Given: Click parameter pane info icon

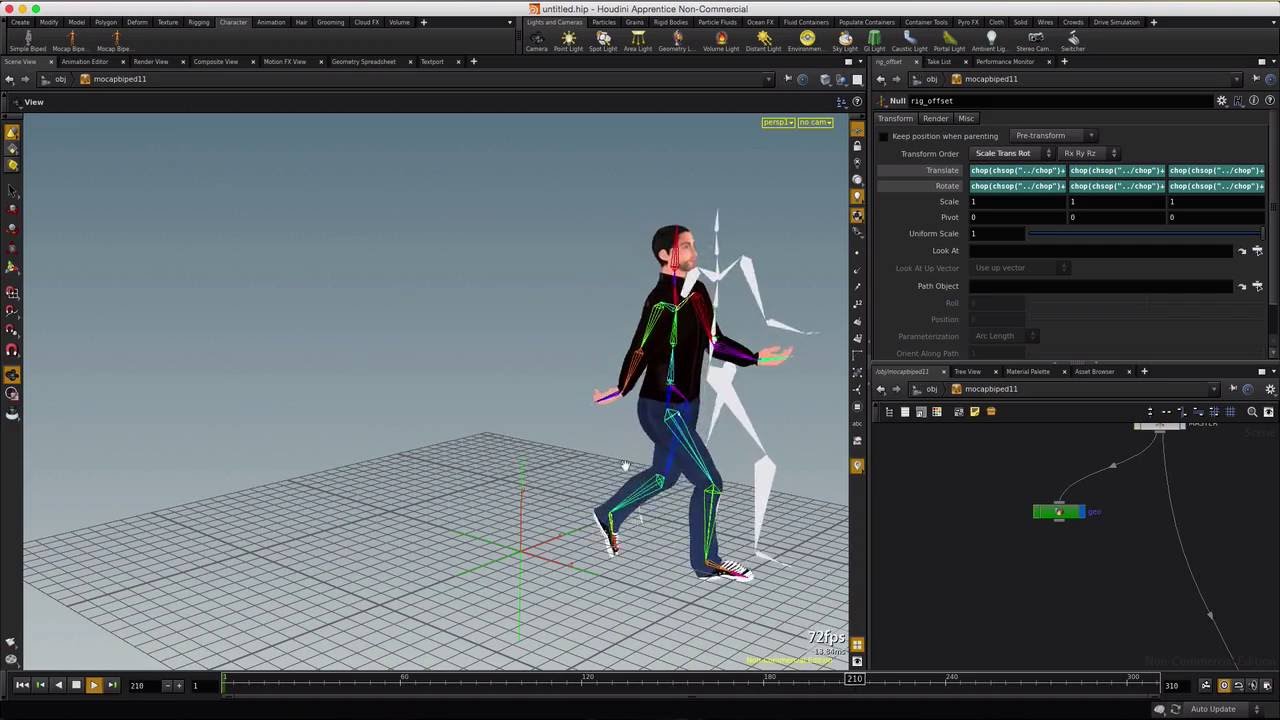Looking at the screenshot, I should pos(1254,101).
